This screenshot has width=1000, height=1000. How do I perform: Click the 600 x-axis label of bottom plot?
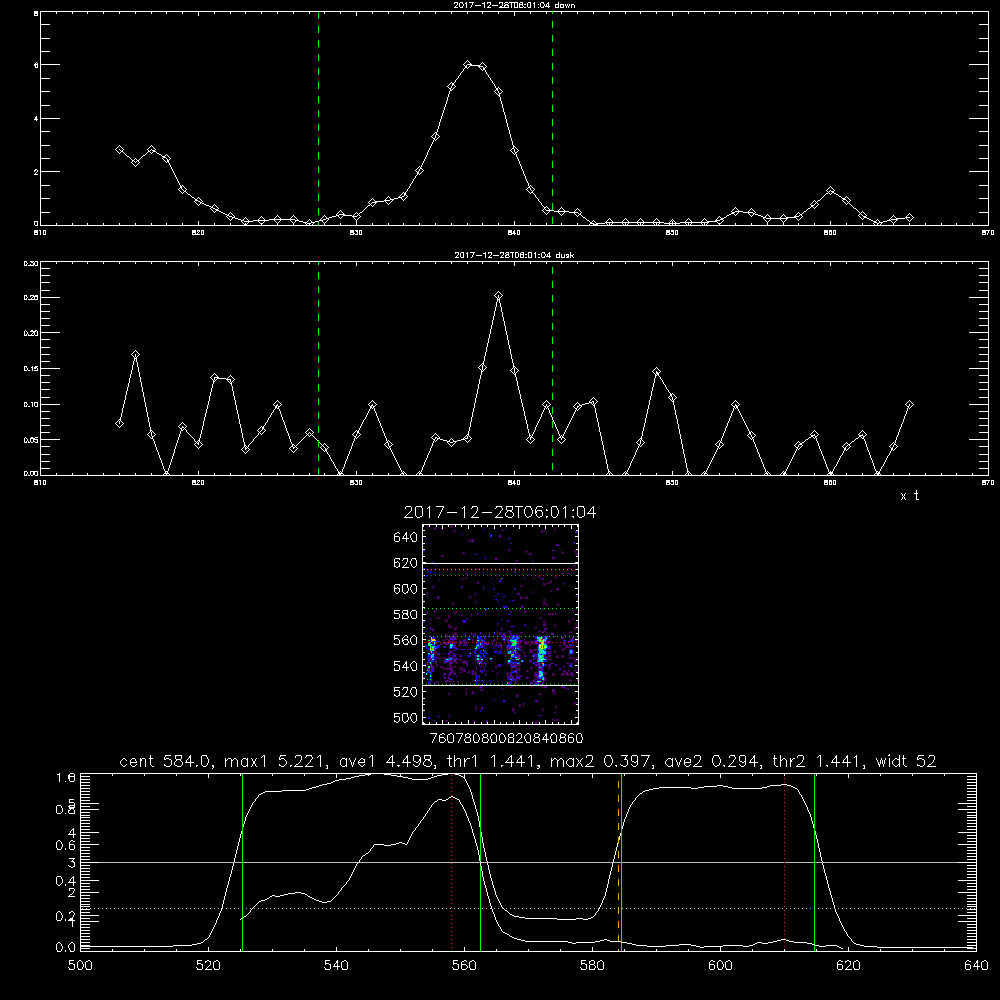(x=720, y=966)
